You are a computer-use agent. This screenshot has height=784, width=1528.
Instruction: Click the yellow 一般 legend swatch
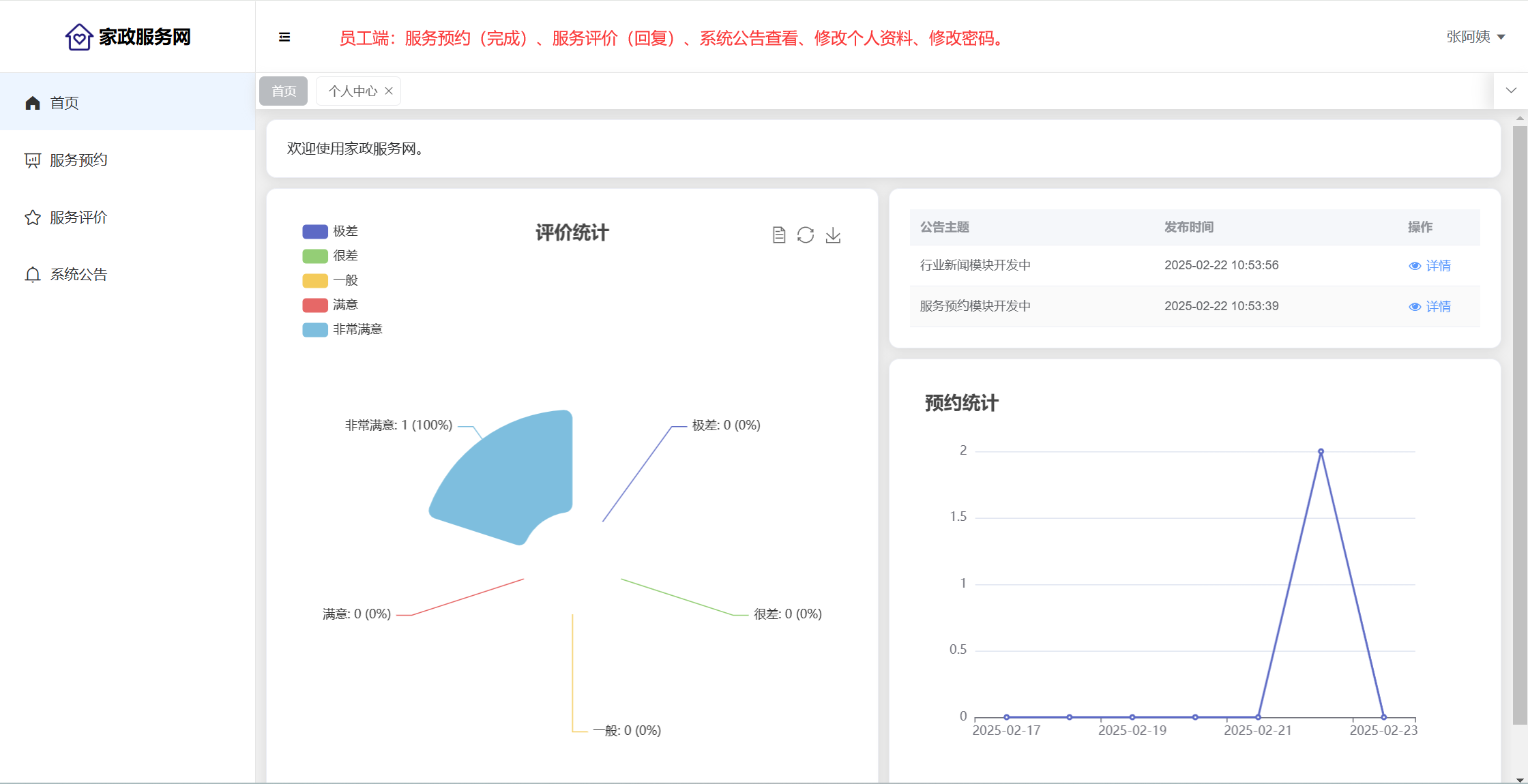(x=315, y=280)
